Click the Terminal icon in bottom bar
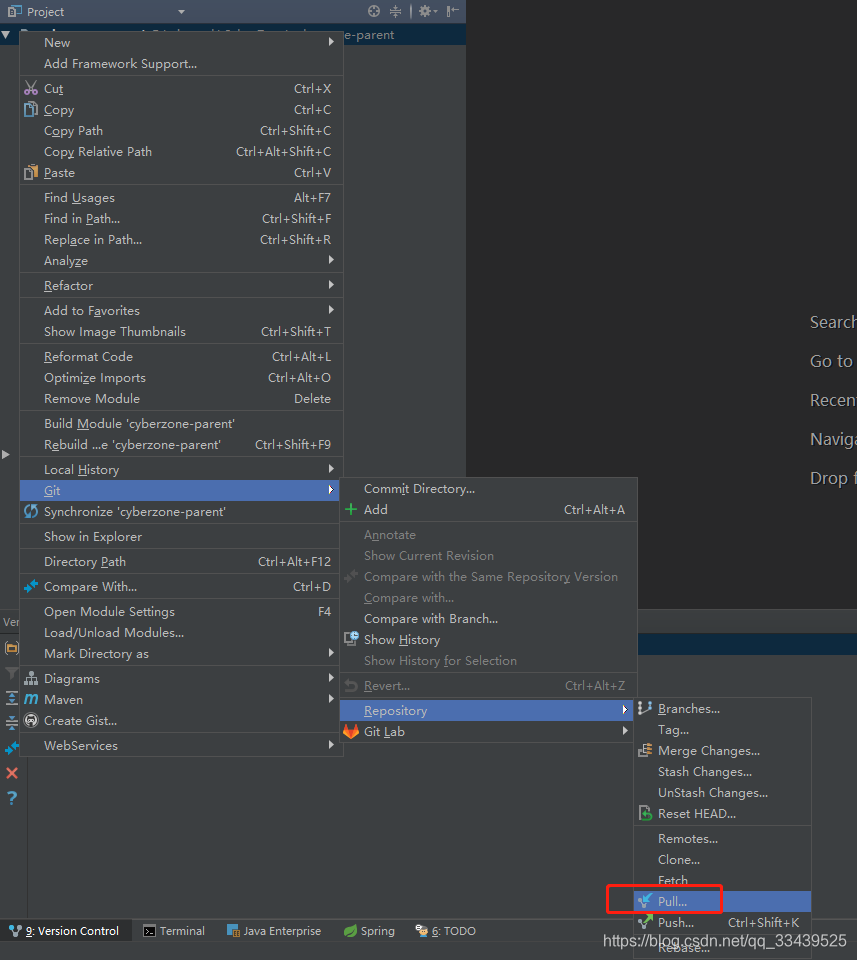 pyautogui.click(x=149, y=931)
